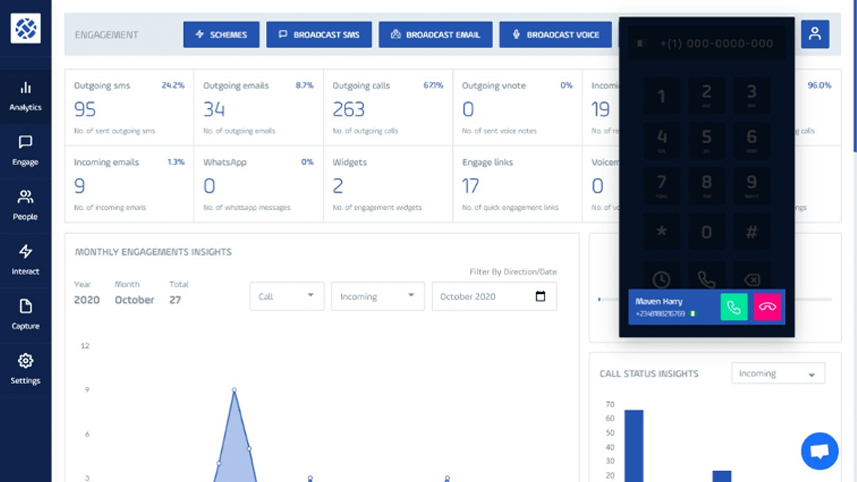Open the Capture section
This screenshot has height=482, width=857.
26,315
